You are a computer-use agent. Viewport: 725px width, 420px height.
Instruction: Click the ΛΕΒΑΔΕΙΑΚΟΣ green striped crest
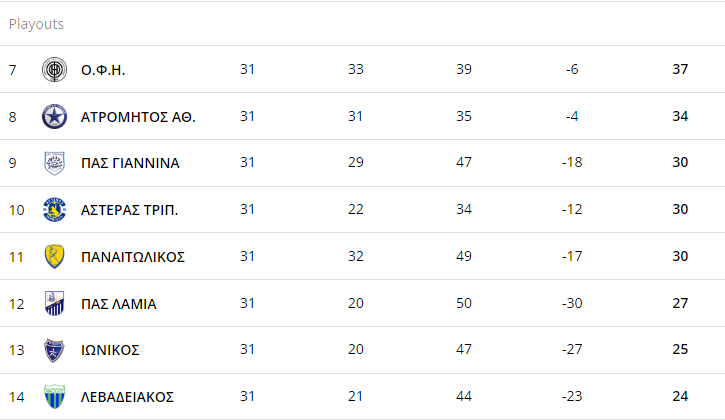coord(54,396)
